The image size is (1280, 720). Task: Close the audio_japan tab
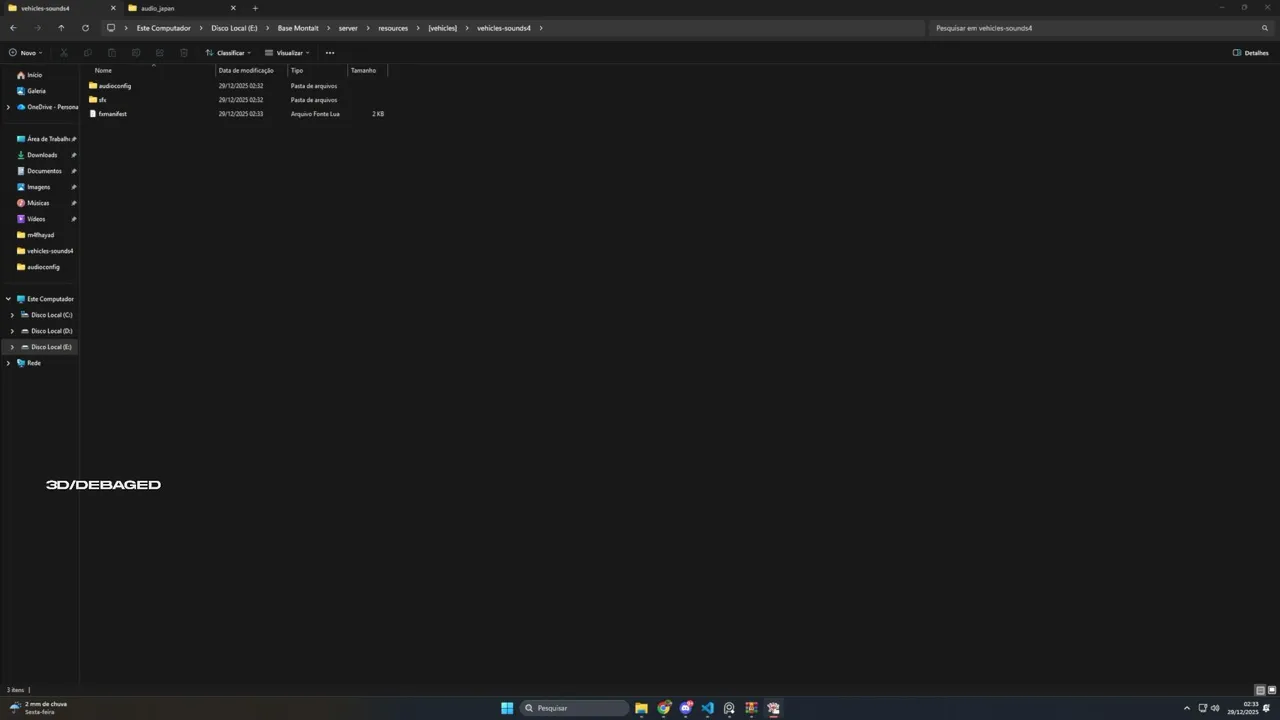pos(233,8)
